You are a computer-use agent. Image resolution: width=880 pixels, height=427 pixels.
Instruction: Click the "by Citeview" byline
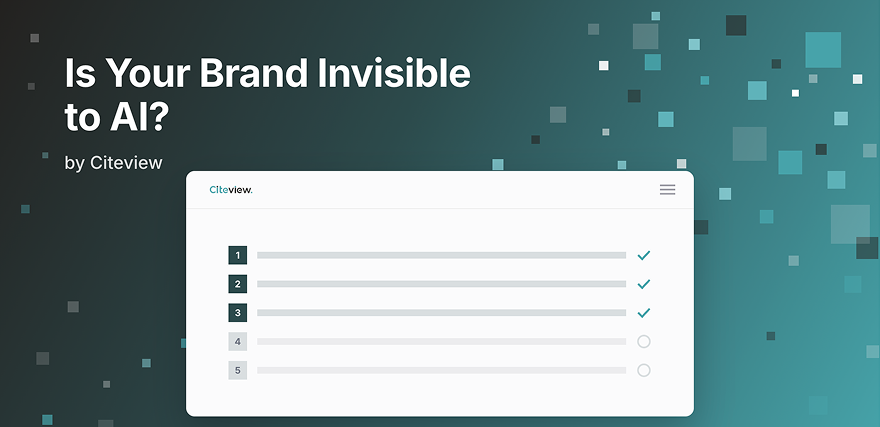(113, 163)
